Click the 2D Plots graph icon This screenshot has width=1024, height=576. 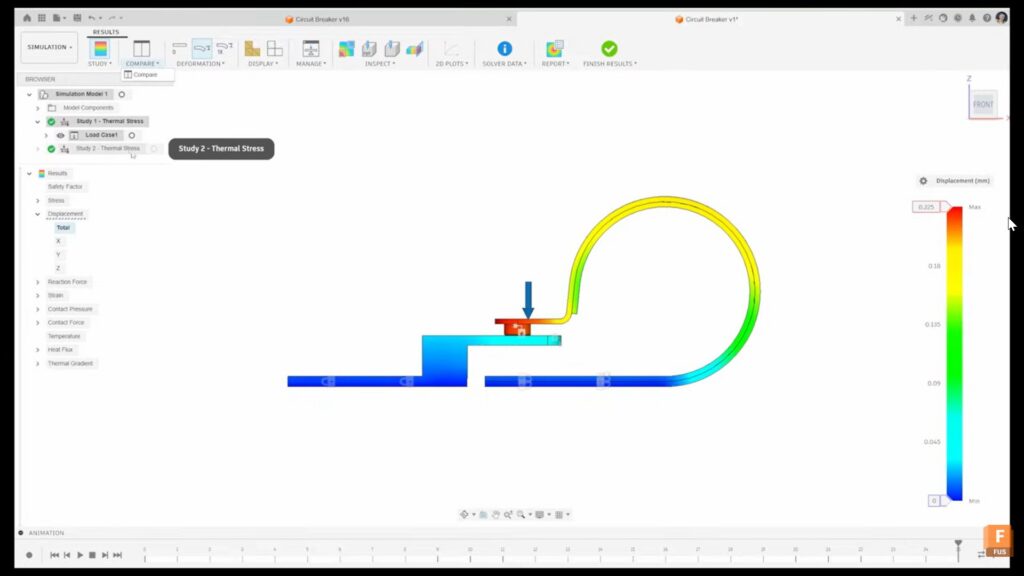tap(451, 49)
